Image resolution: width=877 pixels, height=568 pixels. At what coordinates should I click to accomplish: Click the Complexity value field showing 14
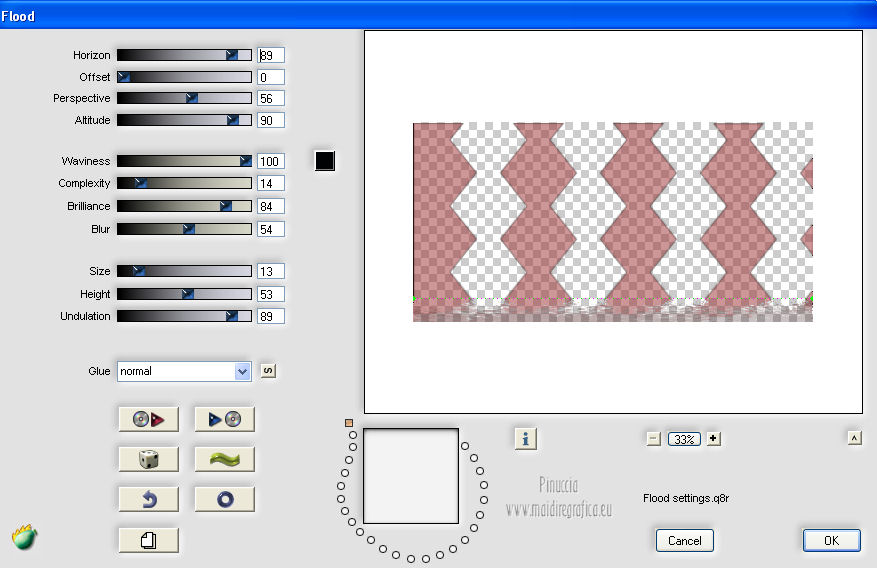tap(271, 183)
